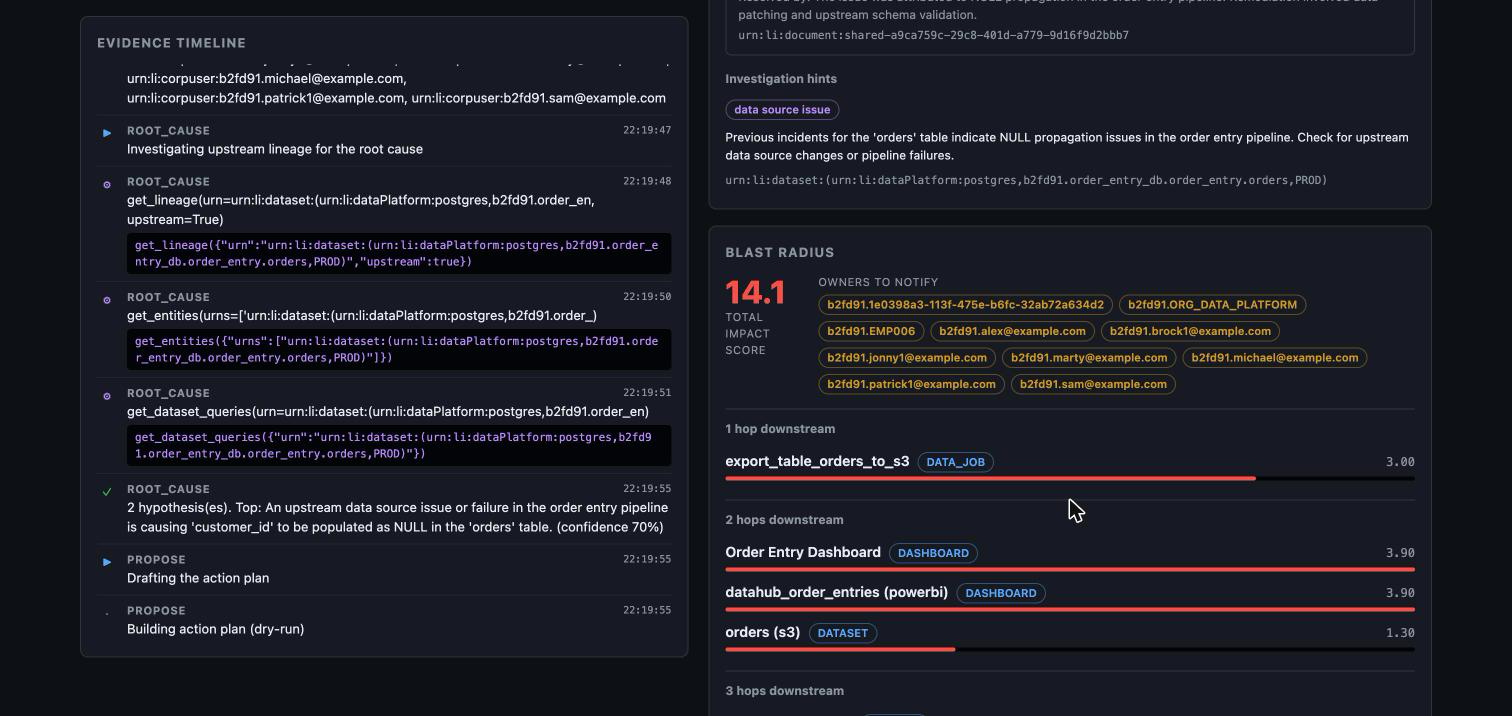
Task: Click the DATASET badge on orders (s3)
Action: 842,633
